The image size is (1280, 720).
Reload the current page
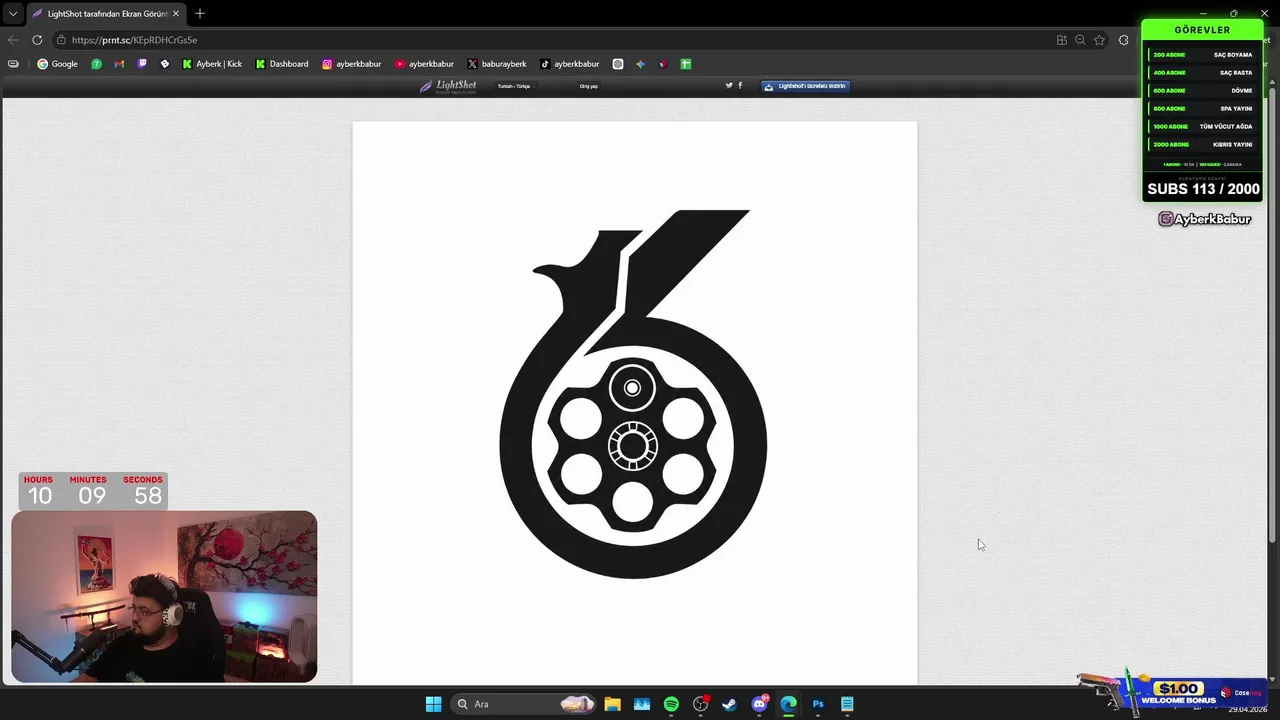pos(37,40)
